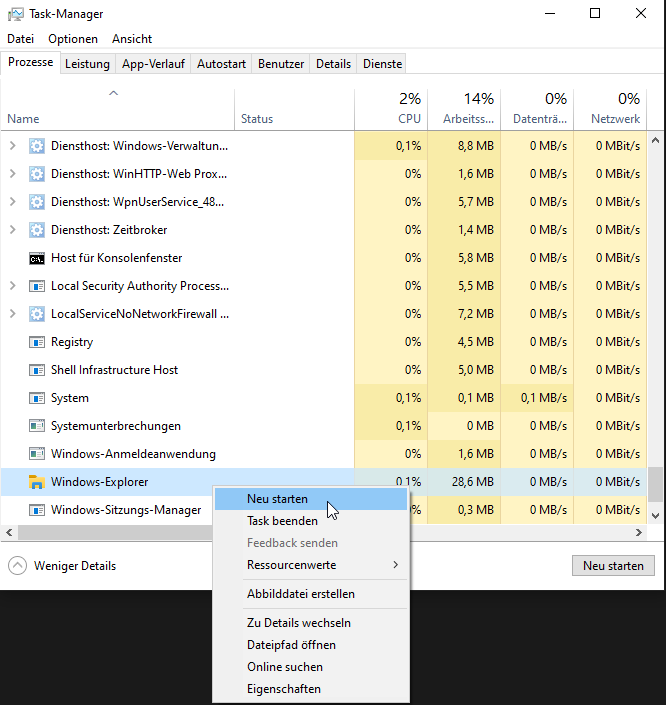Switch to the Dienste tab
This screenshot has width=666, height=705.
click(382, 64)
